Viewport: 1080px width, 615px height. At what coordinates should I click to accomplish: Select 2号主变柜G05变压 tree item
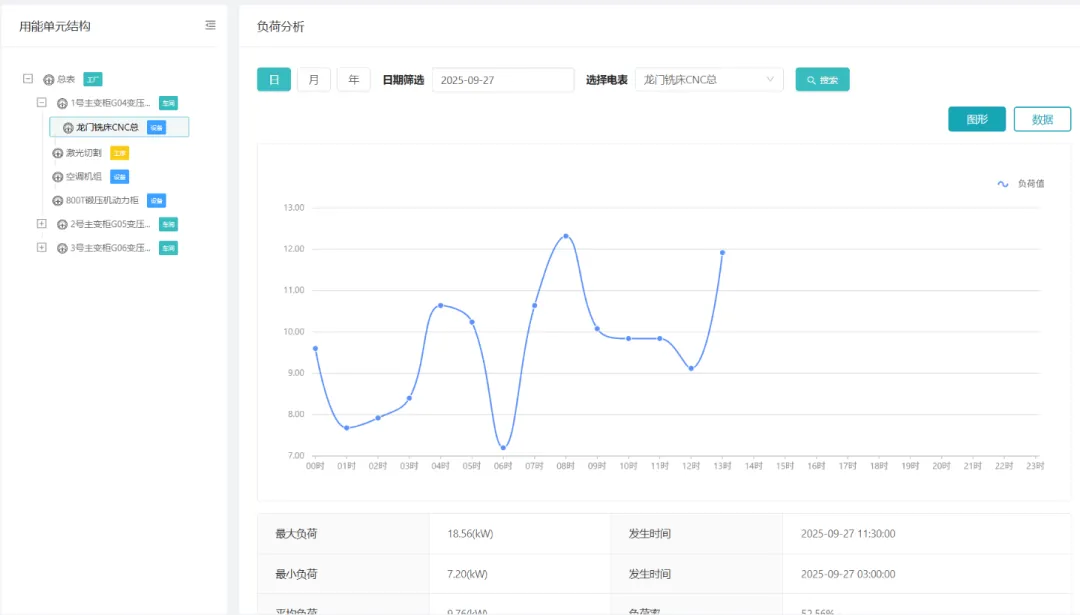[x=110, y=225]
